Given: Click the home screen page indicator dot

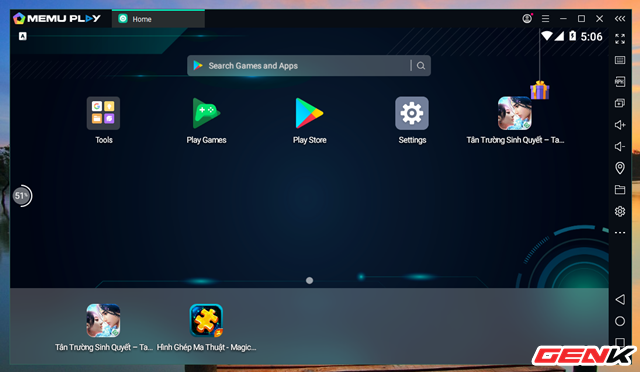Looking at the screenshot, I should tap(309, 281).
